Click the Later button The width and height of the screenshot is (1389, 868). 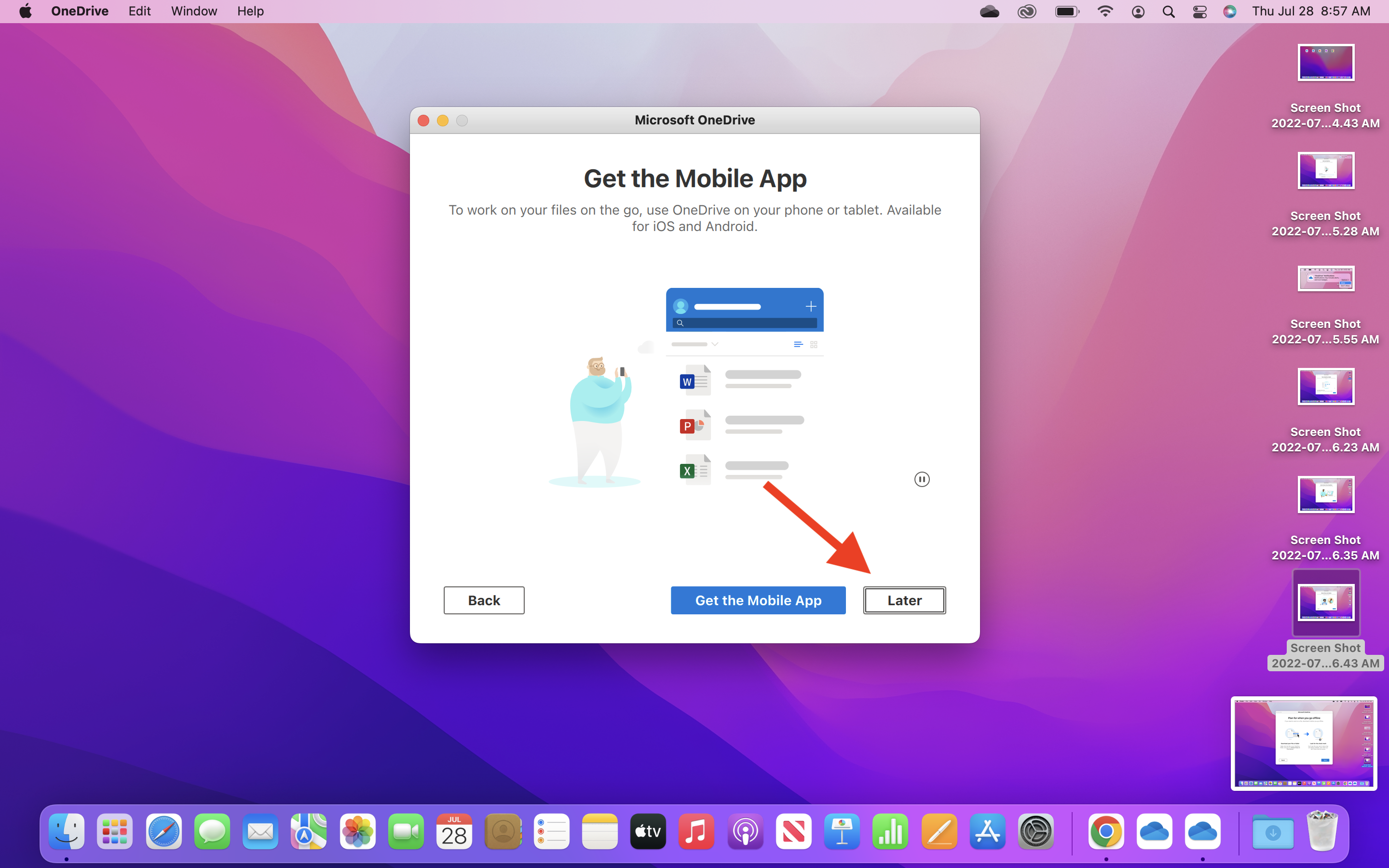904,600
